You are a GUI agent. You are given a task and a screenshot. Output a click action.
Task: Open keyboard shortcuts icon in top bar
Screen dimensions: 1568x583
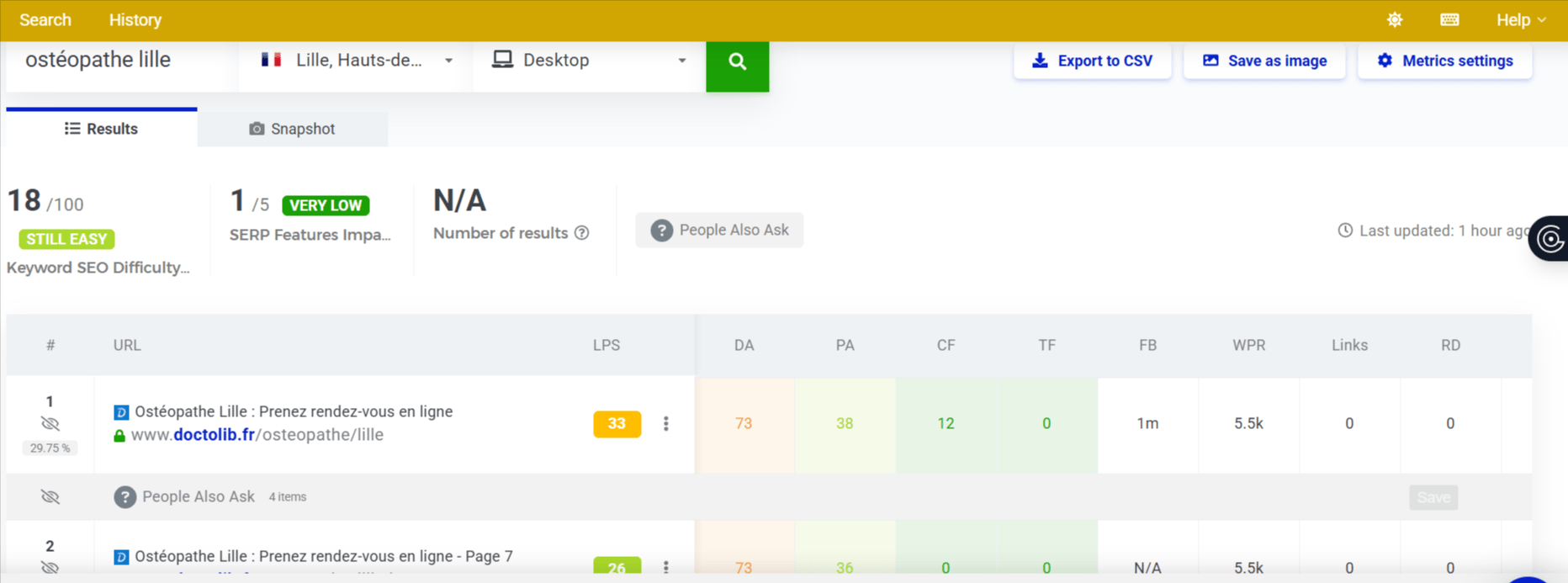pyautogui.click(x=1449, y=20)
